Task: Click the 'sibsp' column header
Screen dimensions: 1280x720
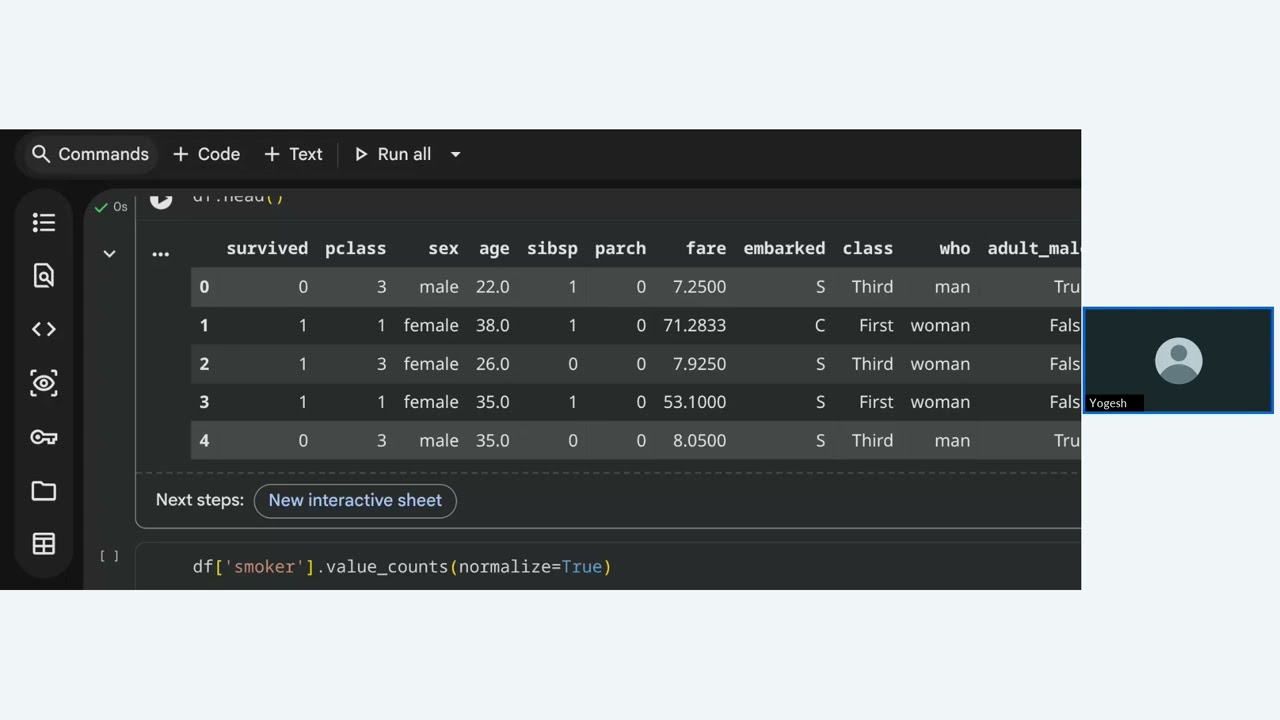Action: coord(552,249)
